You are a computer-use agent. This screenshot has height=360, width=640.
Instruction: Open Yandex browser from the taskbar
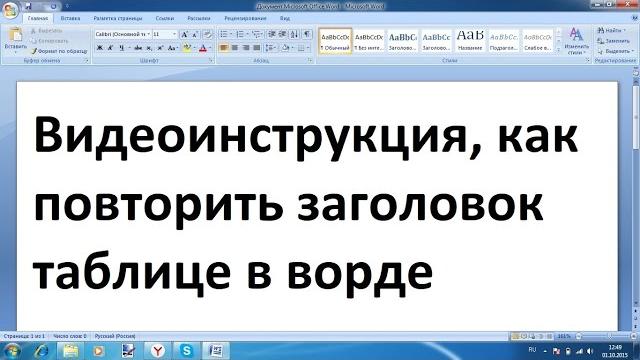(x=157, y=351)
